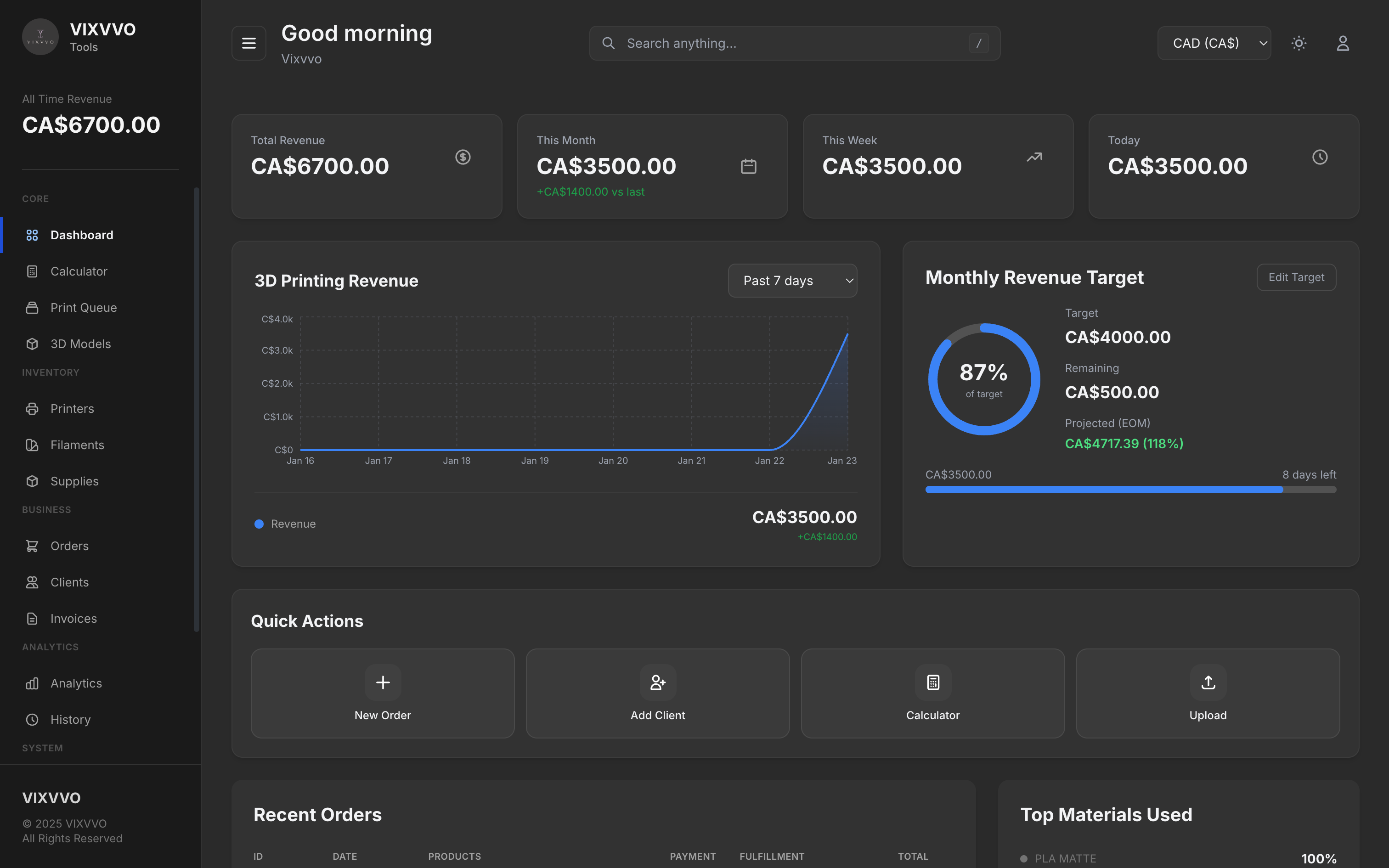
Task: Click the Add Client quick action icon
Action: [657, 682]
